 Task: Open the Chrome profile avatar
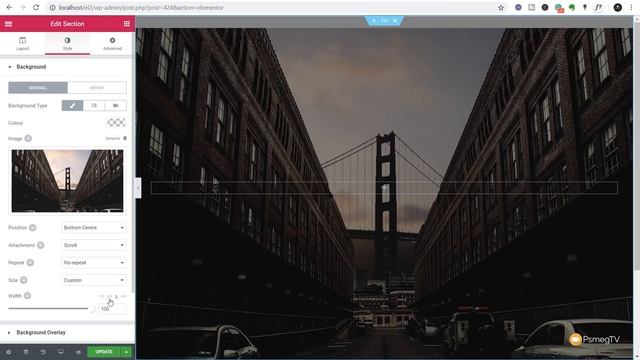618,7
